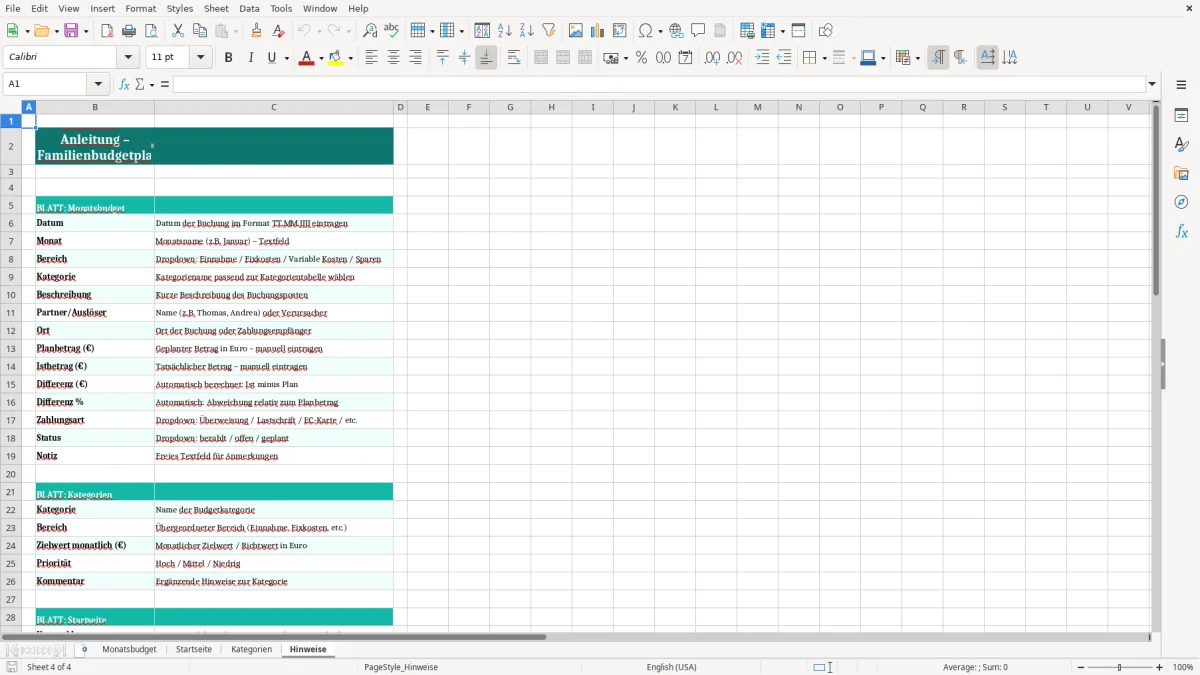Toggle left-to-right text direction
This screenshot has height=675, width=1200.
tap(938, 58)
